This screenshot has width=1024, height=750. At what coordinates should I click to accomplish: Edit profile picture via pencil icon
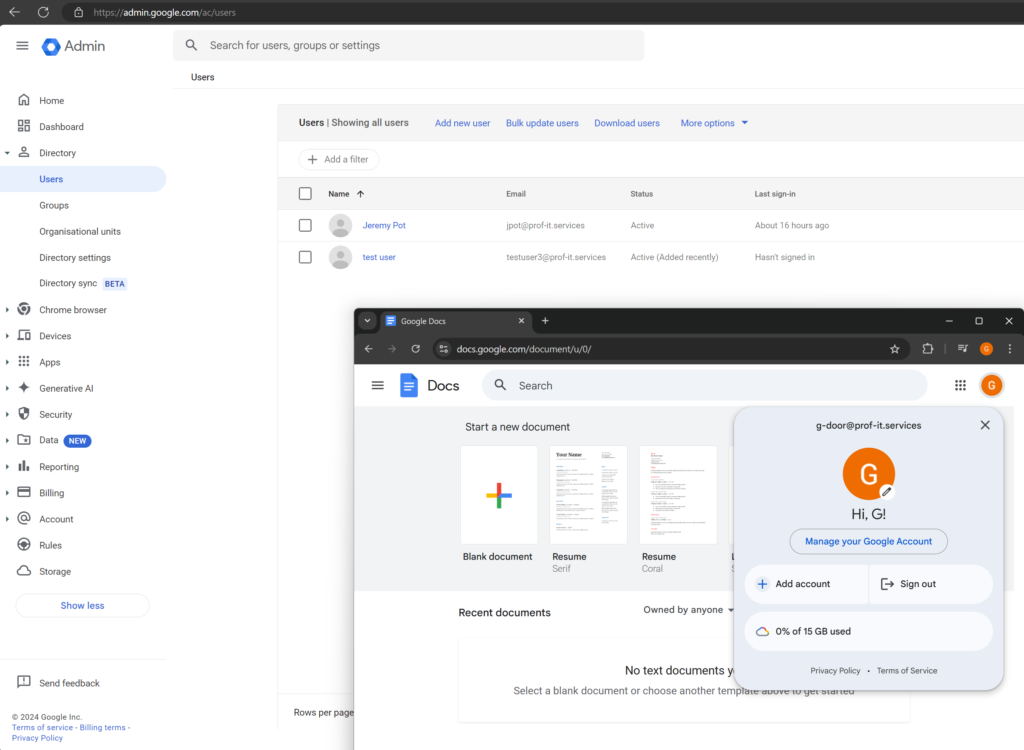(x=886, y=491)
